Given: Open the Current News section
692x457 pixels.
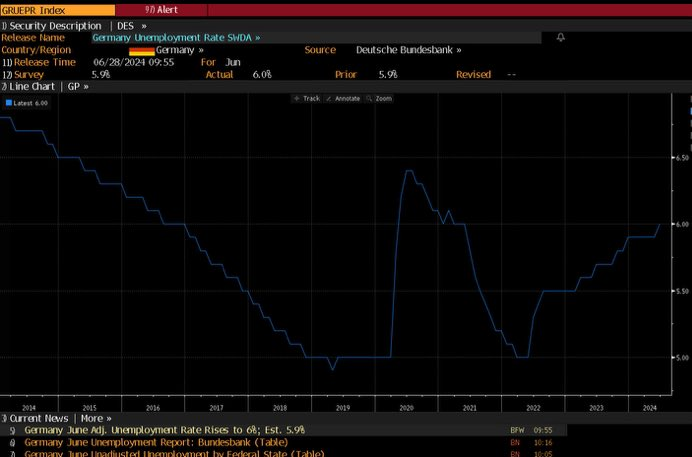Looking at the screenshot, I should (x=35, y=418).
